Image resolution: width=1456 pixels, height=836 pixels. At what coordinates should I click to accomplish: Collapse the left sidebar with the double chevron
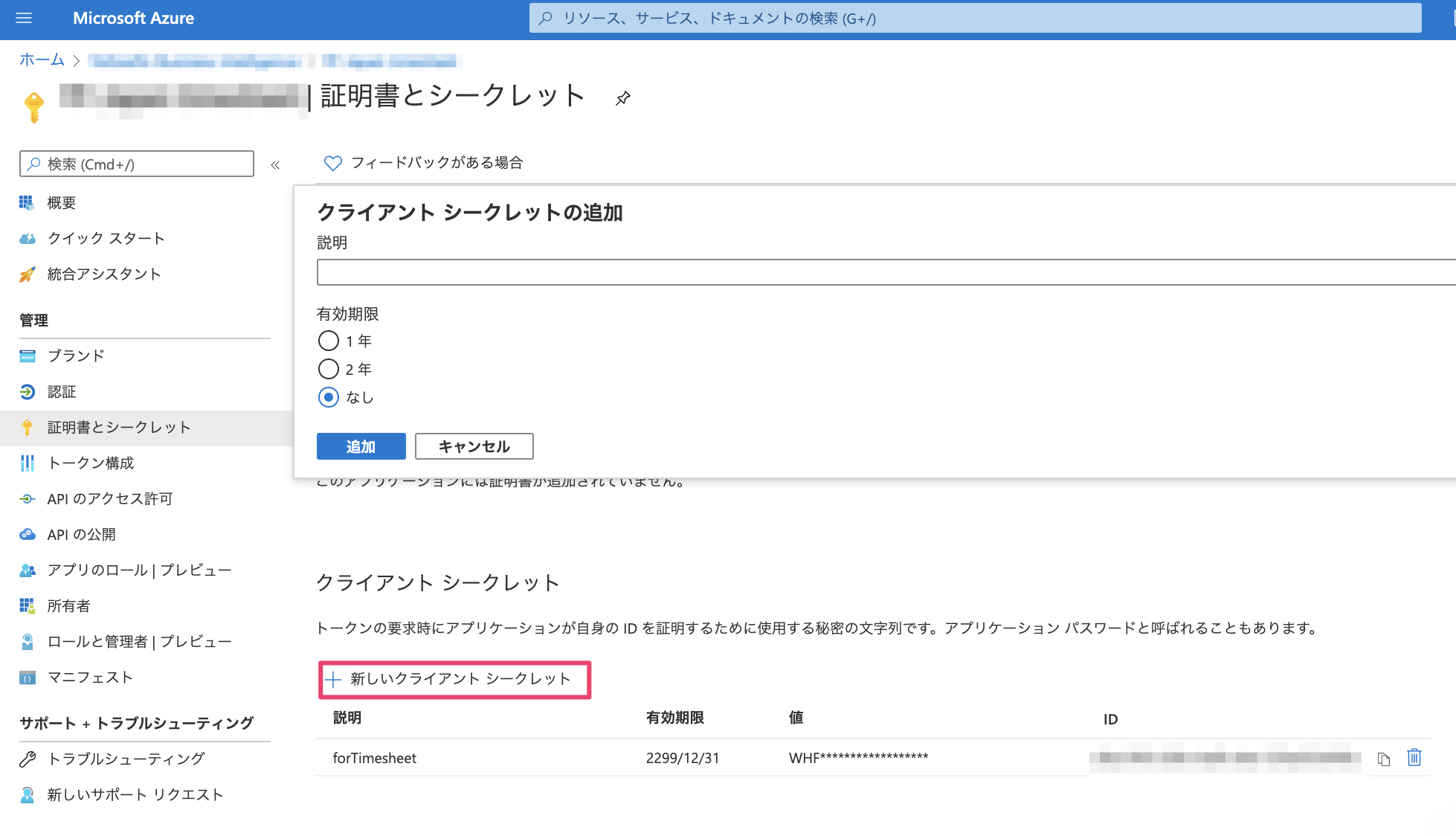pos(275,164)
